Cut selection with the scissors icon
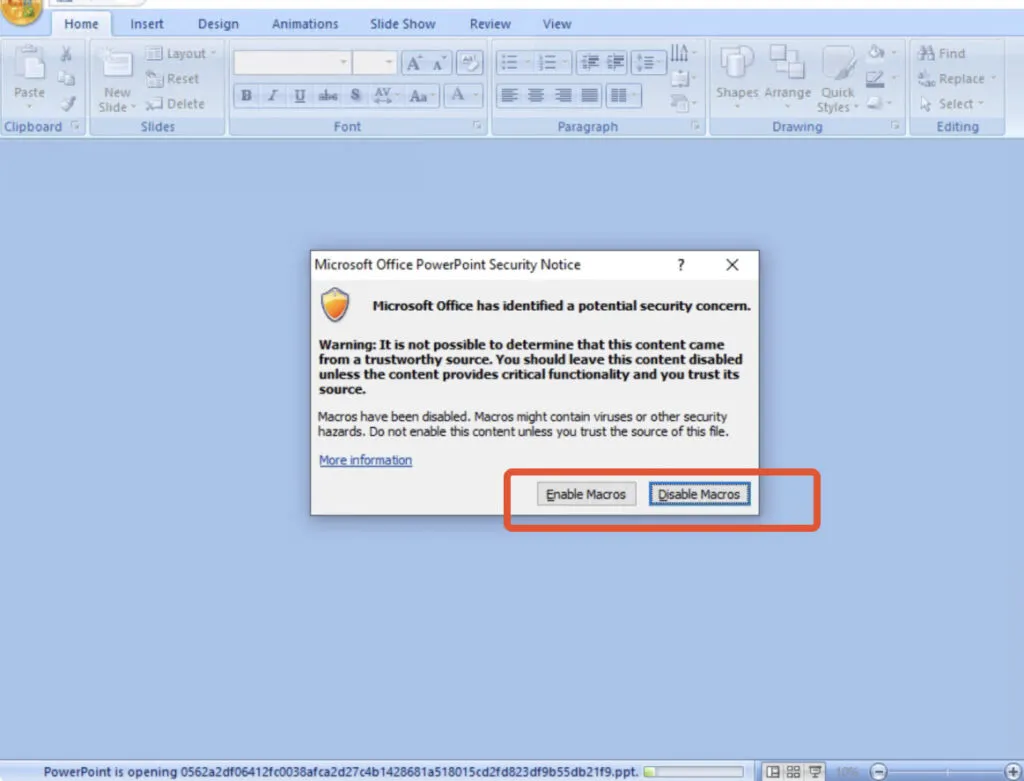The height and width of the screenshot is (781, 1024). point(66,54)
